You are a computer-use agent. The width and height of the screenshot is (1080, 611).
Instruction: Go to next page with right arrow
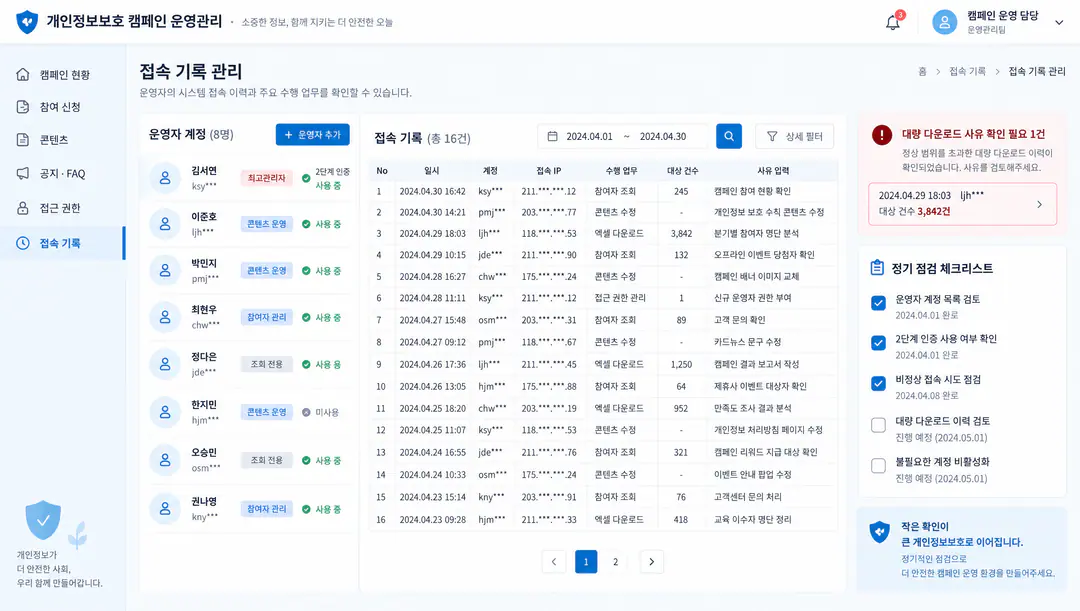[652, 561]
